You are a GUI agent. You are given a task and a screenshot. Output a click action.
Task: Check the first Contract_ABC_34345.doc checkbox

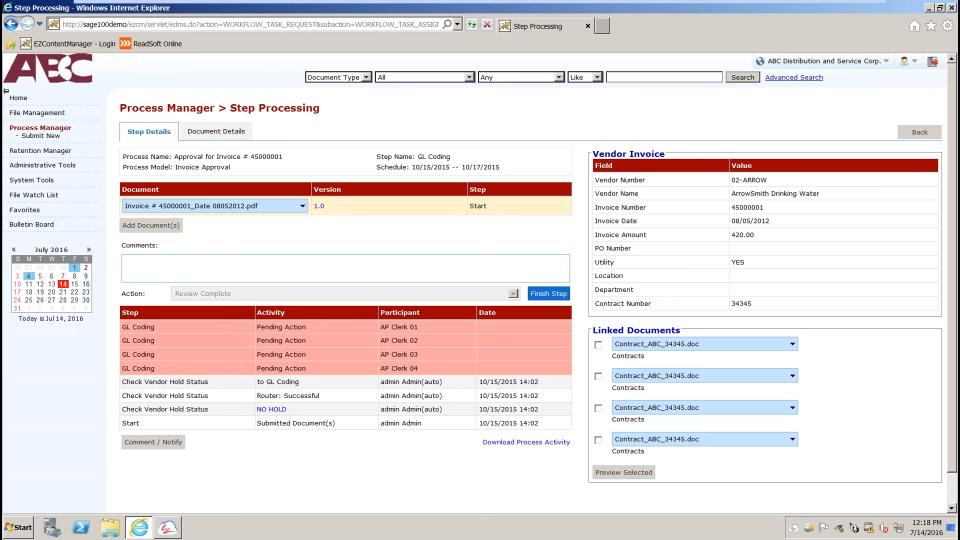598,345
